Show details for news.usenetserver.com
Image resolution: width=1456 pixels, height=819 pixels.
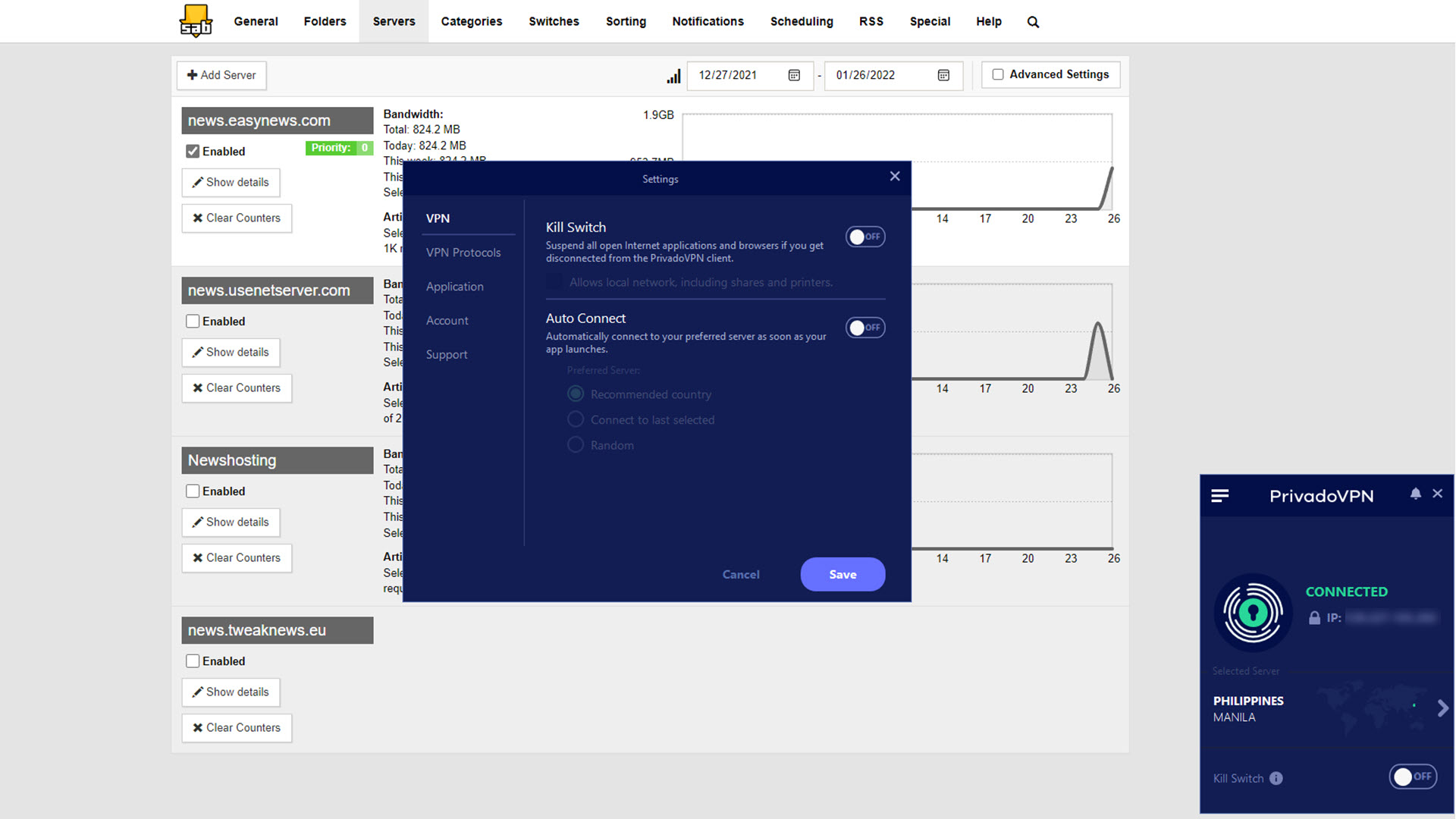point(231,352)
